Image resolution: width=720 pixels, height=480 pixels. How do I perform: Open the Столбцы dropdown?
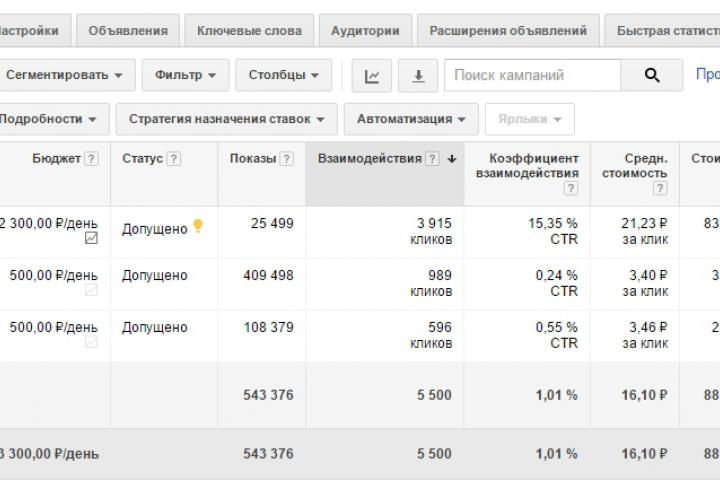pos(284,75)
